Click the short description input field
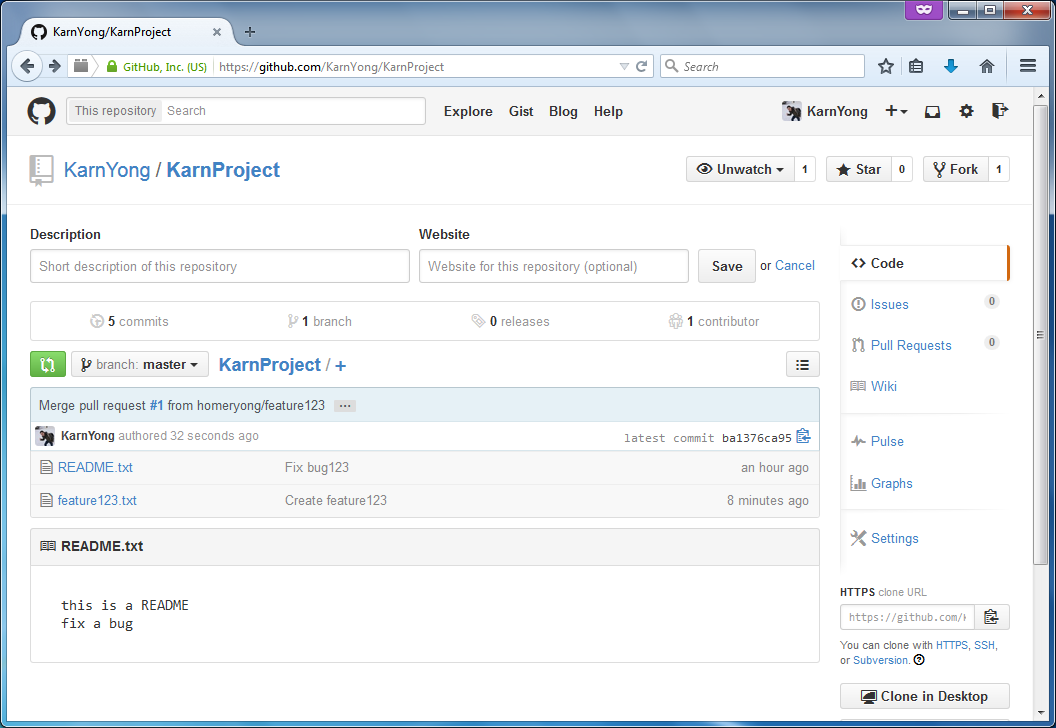The width and height of the screenshot is (1056, 728). 220,266
